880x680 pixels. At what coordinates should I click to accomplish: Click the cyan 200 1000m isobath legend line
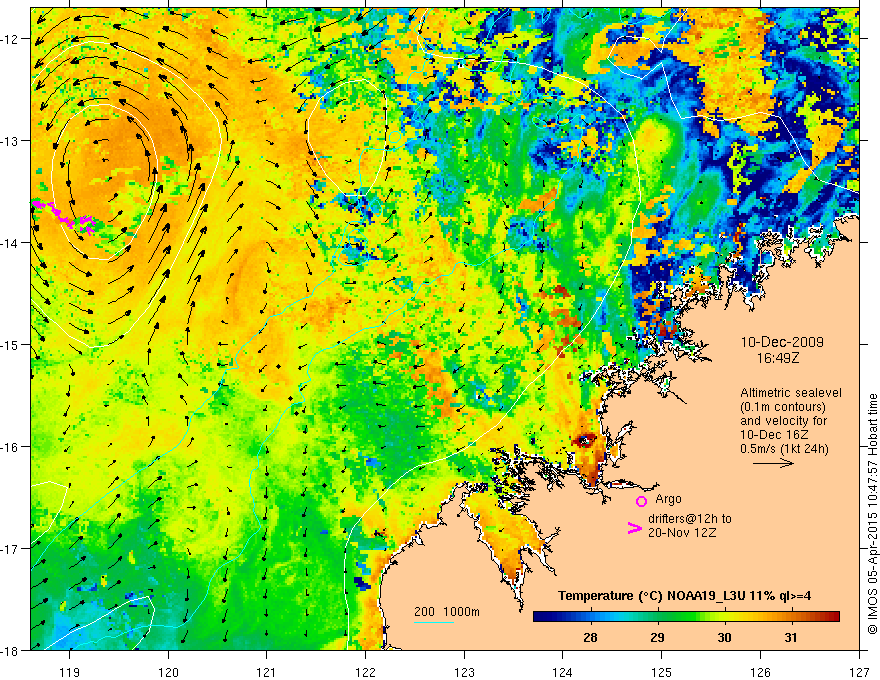coord(434,622)
